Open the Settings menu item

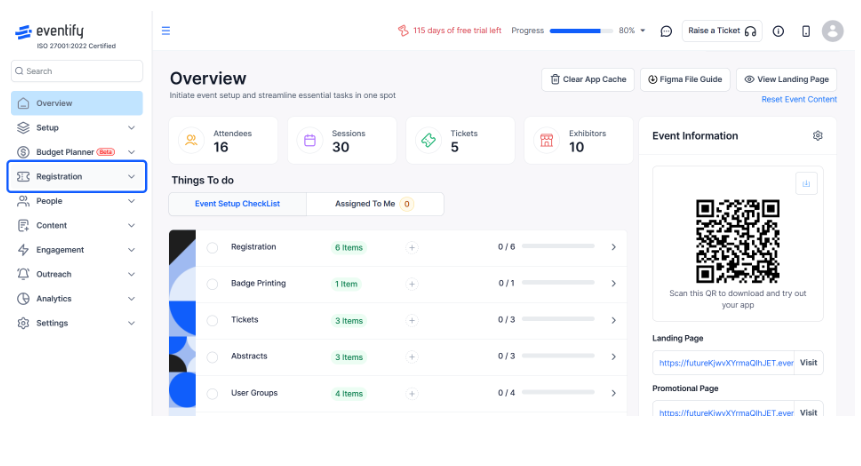pos(77,323)
